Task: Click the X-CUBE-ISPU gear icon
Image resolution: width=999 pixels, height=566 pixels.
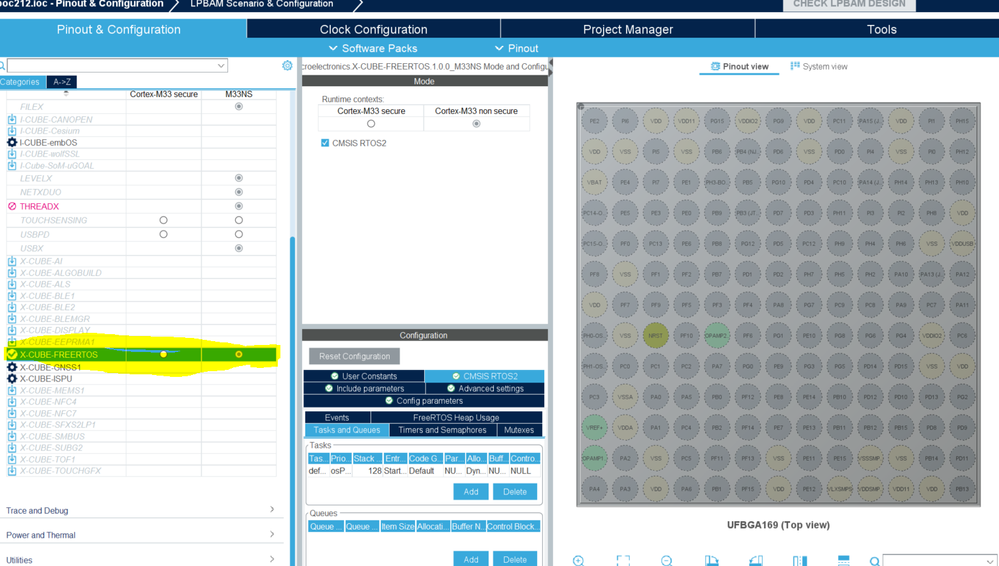Action: click(x=11, y=379)
